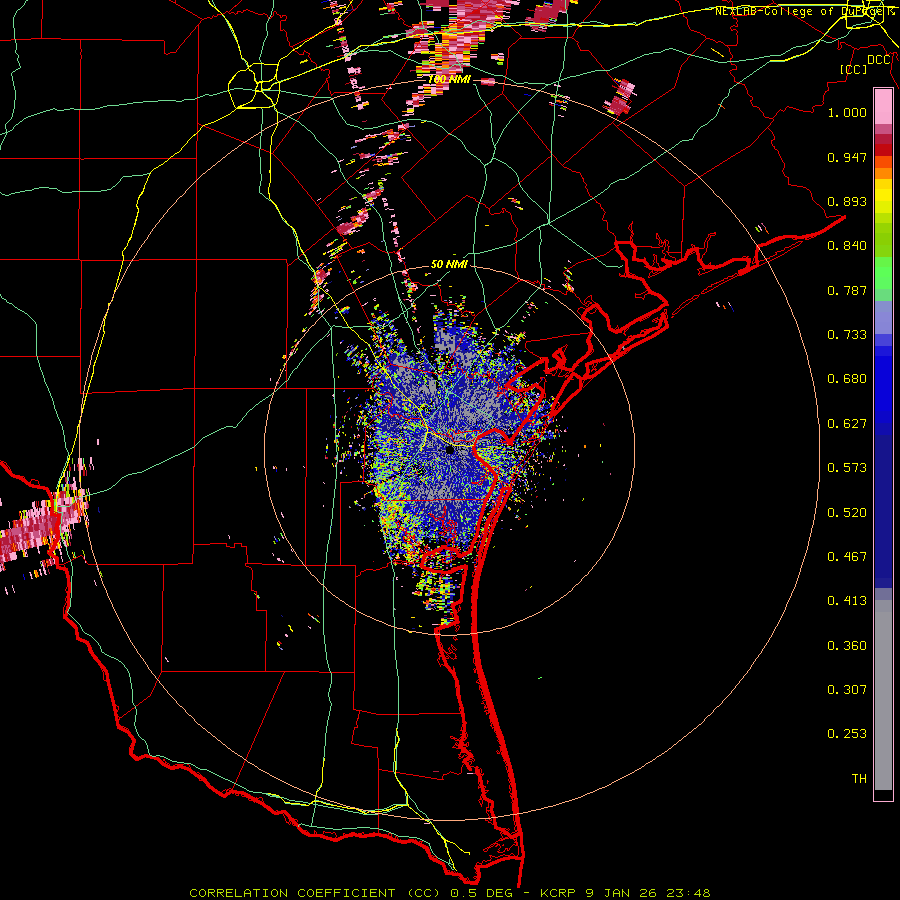Screen dimensions: 900x900
Task: Click the 50 NMI range ring label
Action: (449, 264)
